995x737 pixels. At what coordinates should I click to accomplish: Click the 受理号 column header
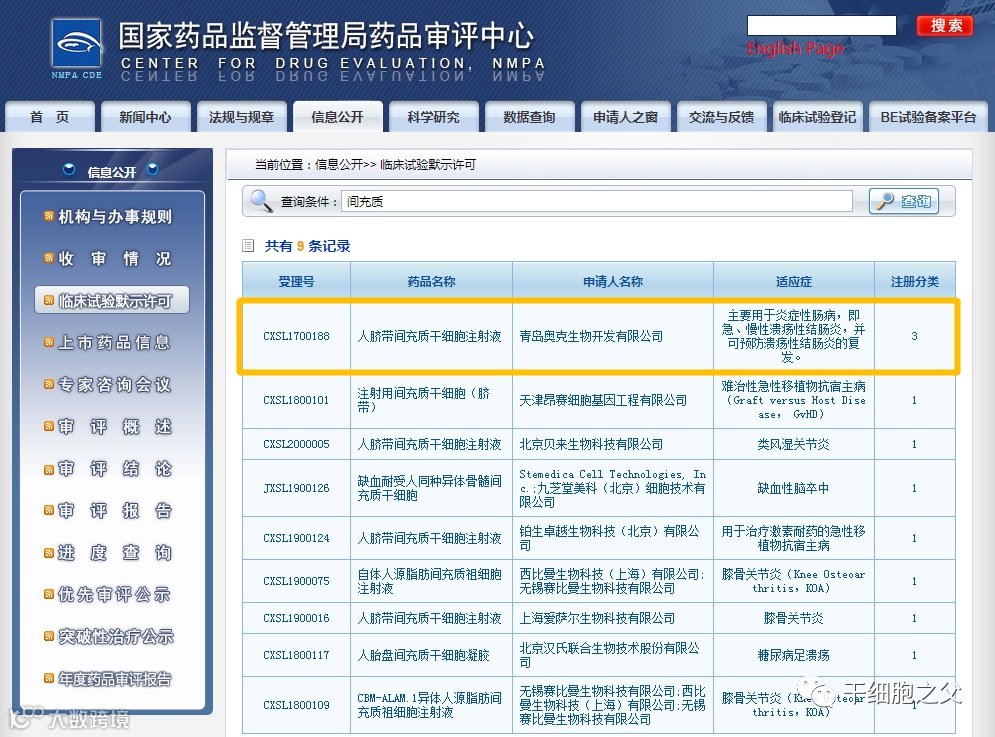pyautogui.click(x=296, y=281)
